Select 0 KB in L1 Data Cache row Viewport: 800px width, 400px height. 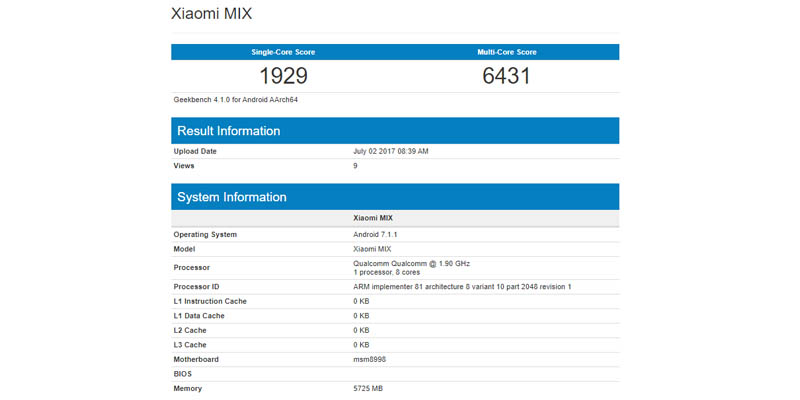pyautogui.click(x=361, y=316)
